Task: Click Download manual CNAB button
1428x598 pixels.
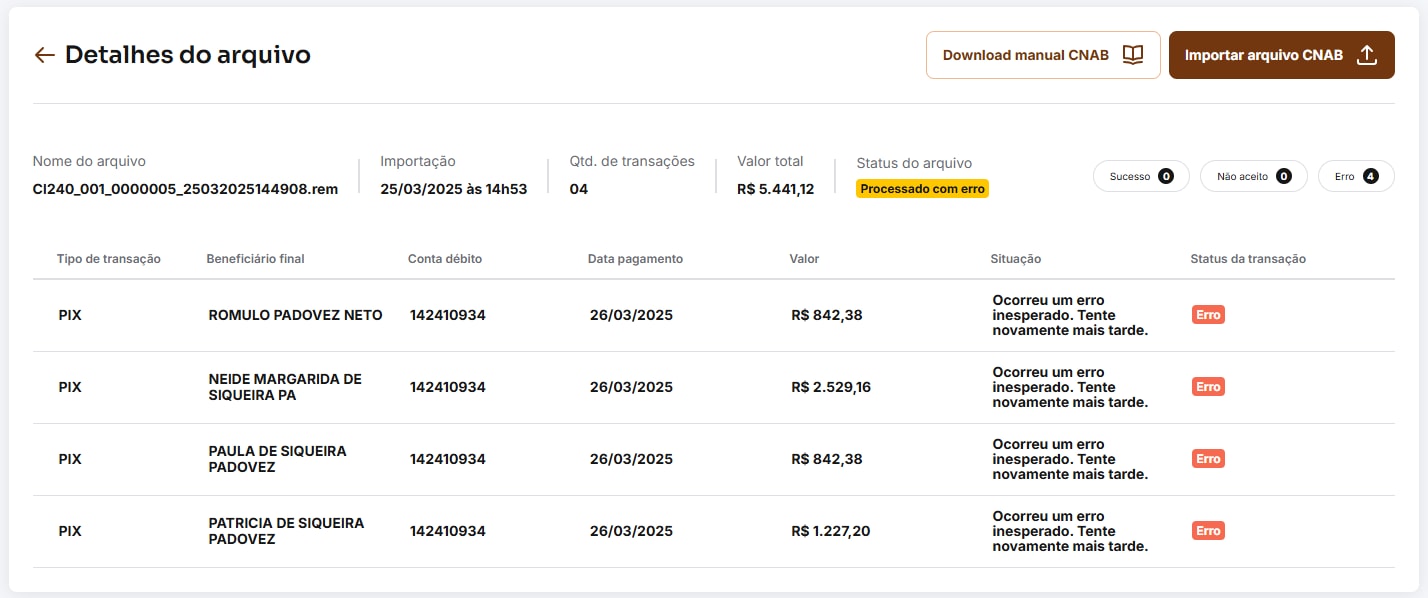Action: (x=1042, y=55)
